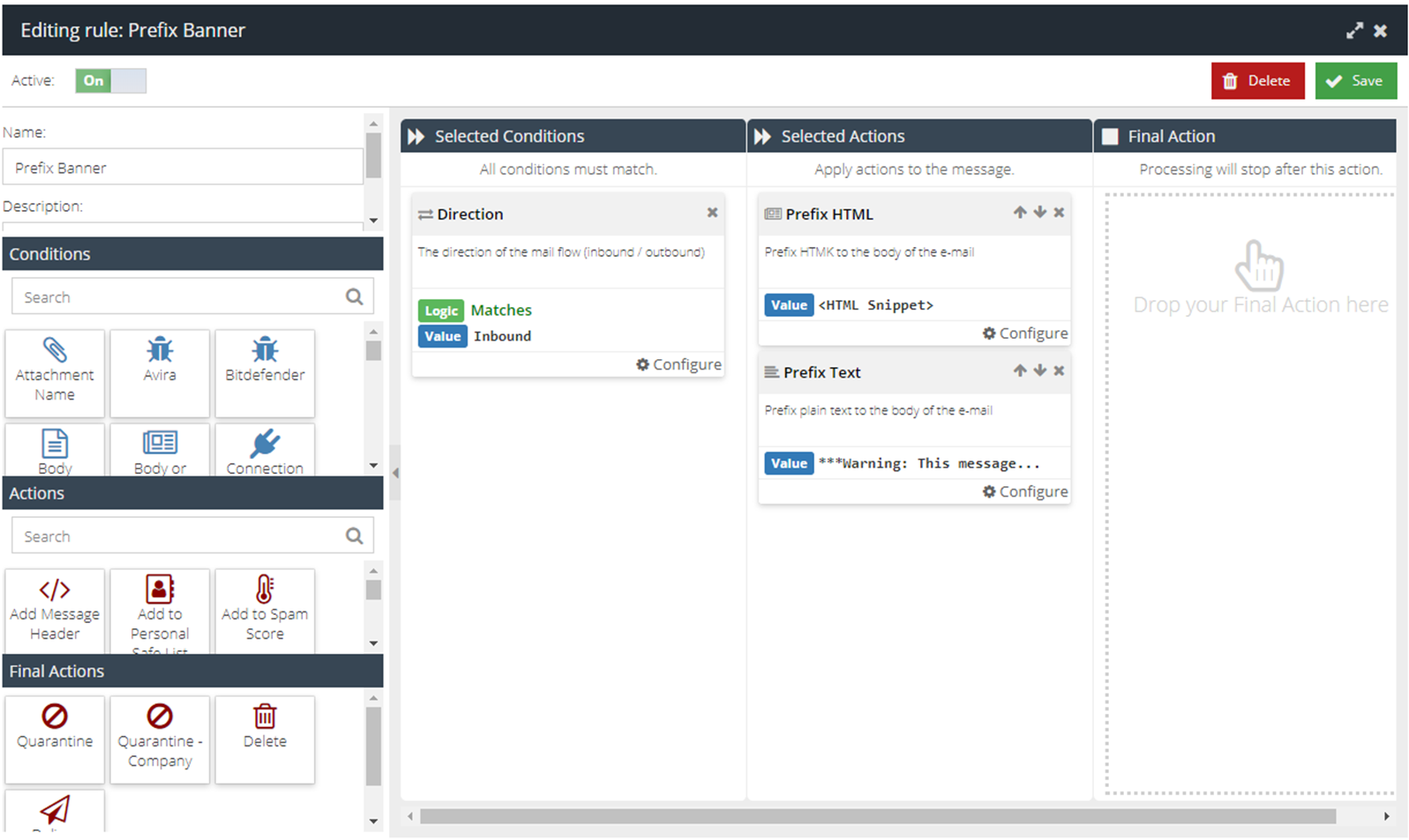Screen dimensions: 1409x840
Task: Click the Actions search magnifier icon
Action: (x=354, y=536)
